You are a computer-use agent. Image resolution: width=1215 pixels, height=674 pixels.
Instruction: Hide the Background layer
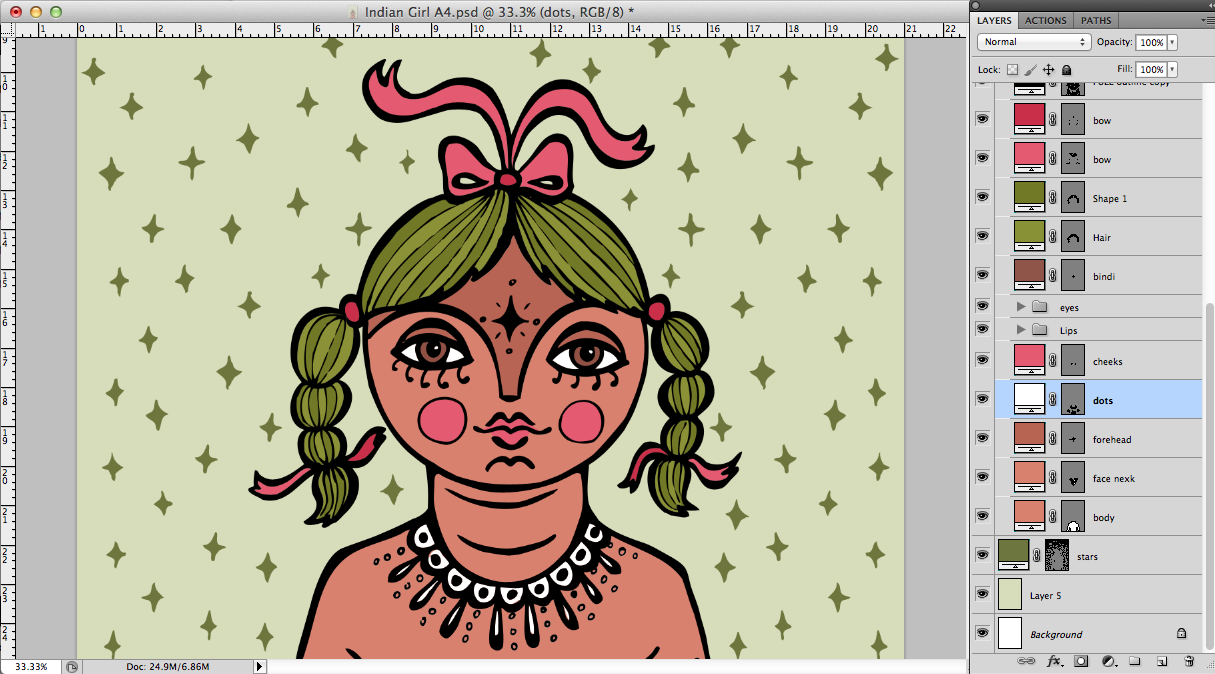[982, 634]
